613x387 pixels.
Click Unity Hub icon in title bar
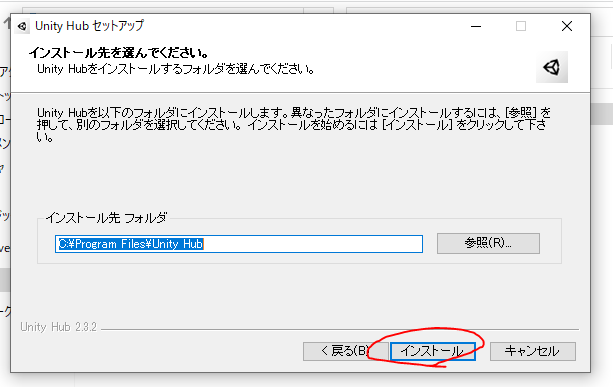coord(22,26)
